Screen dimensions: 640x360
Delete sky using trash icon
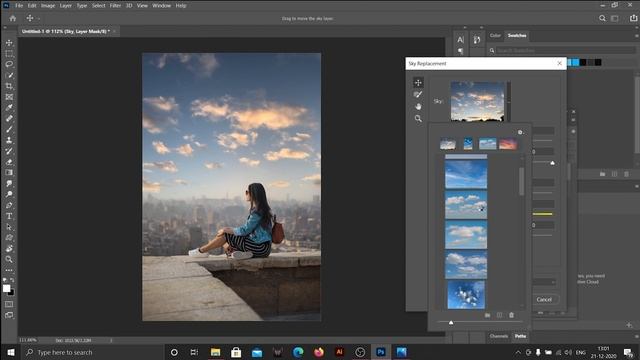click(x=511, y=315)
